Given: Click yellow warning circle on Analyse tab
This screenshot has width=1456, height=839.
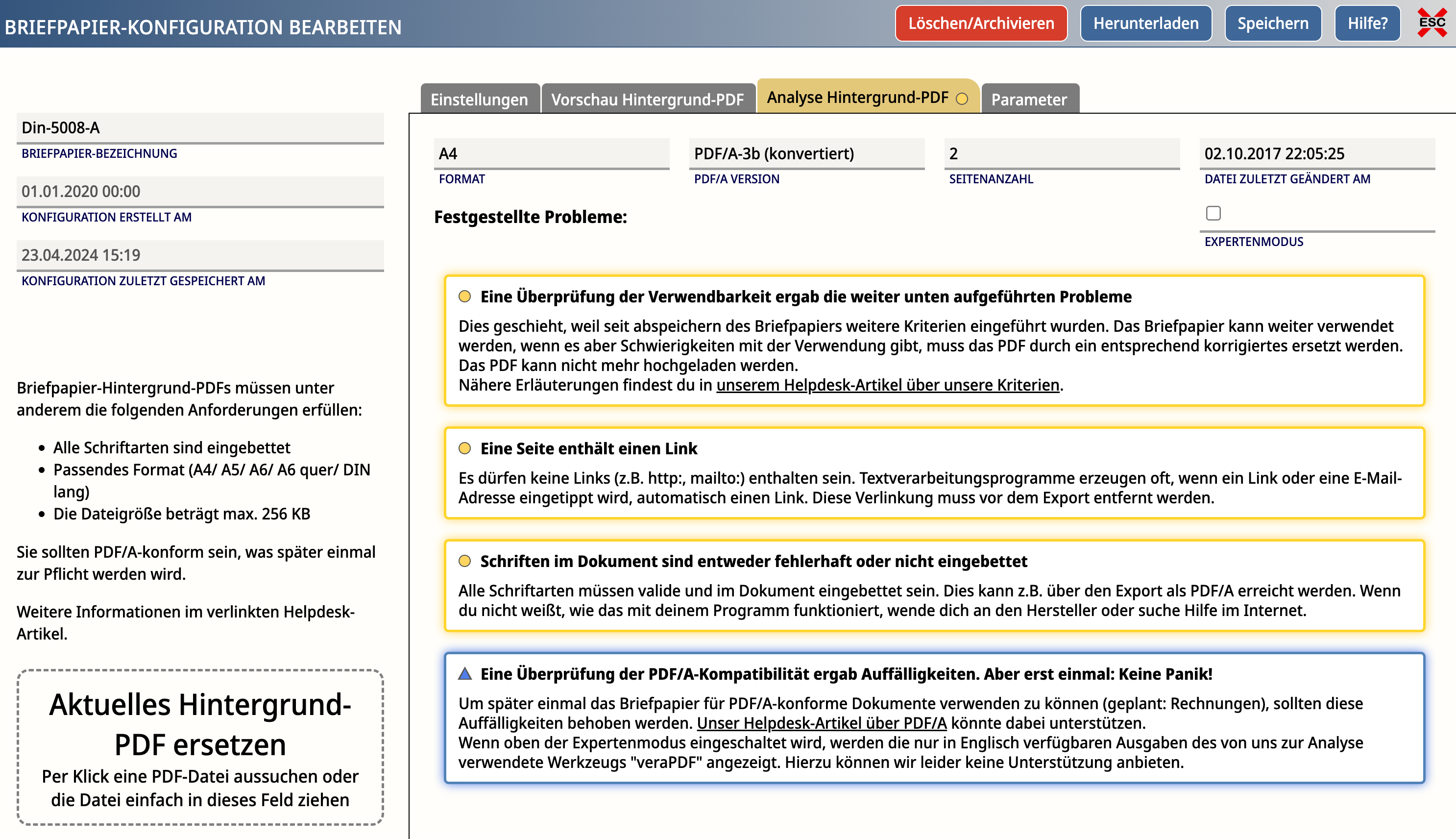Looking at the screenshot, I should (962, 99).
